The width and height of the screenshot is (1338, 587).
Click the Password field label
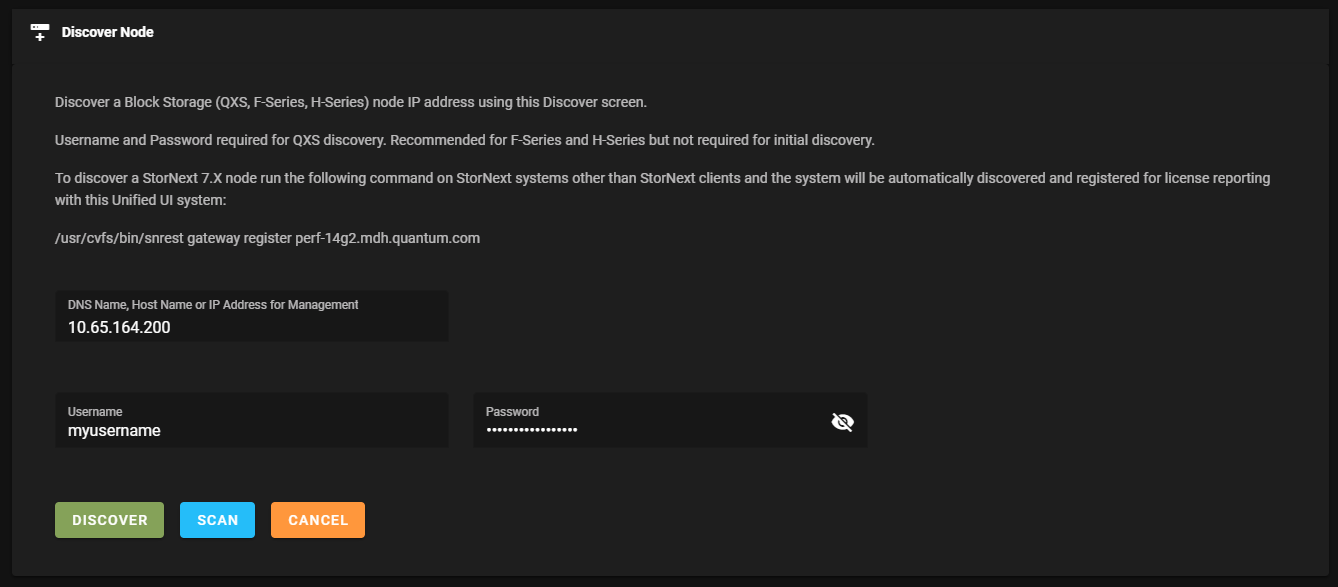click(x=512, y=411)
